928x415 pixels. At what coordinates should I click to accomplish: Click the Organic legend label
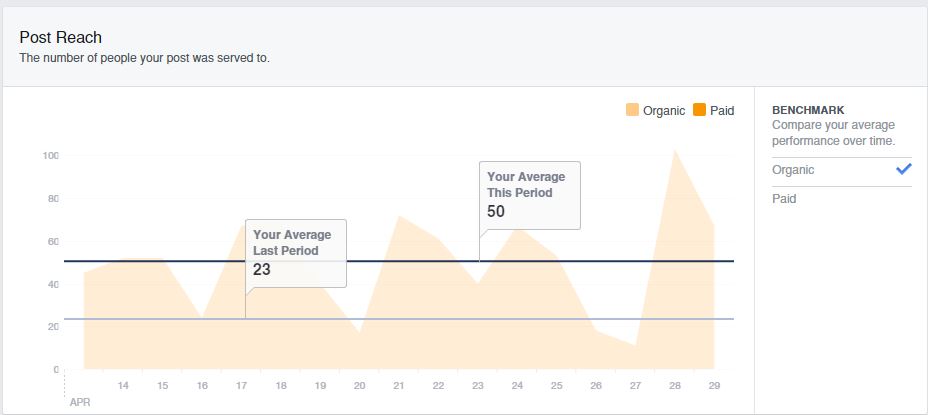(x=665, y=111)
